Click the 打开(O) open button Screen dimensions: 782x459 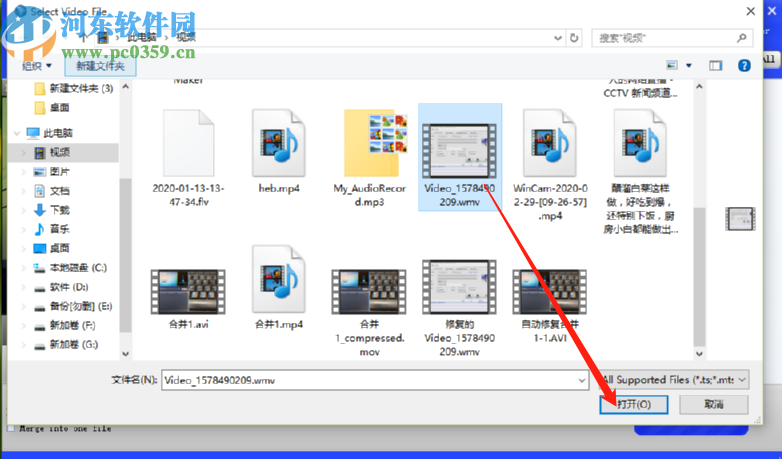point(634,404)
